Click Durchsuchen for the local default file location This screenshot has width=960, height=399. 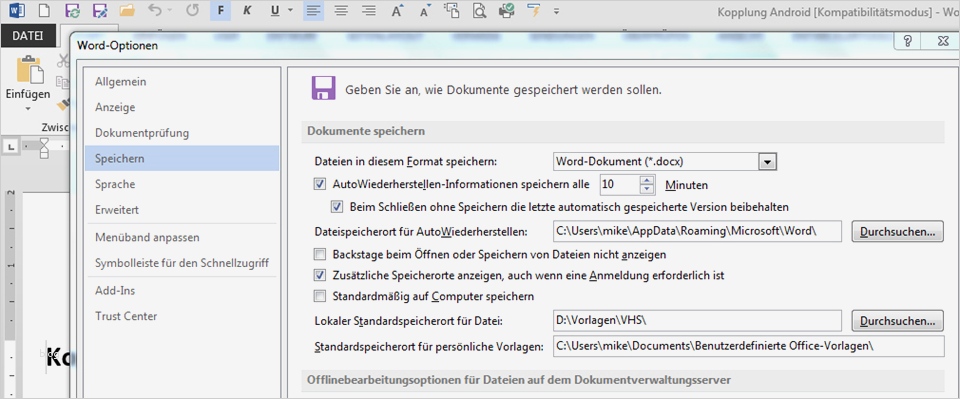point(897,321)
